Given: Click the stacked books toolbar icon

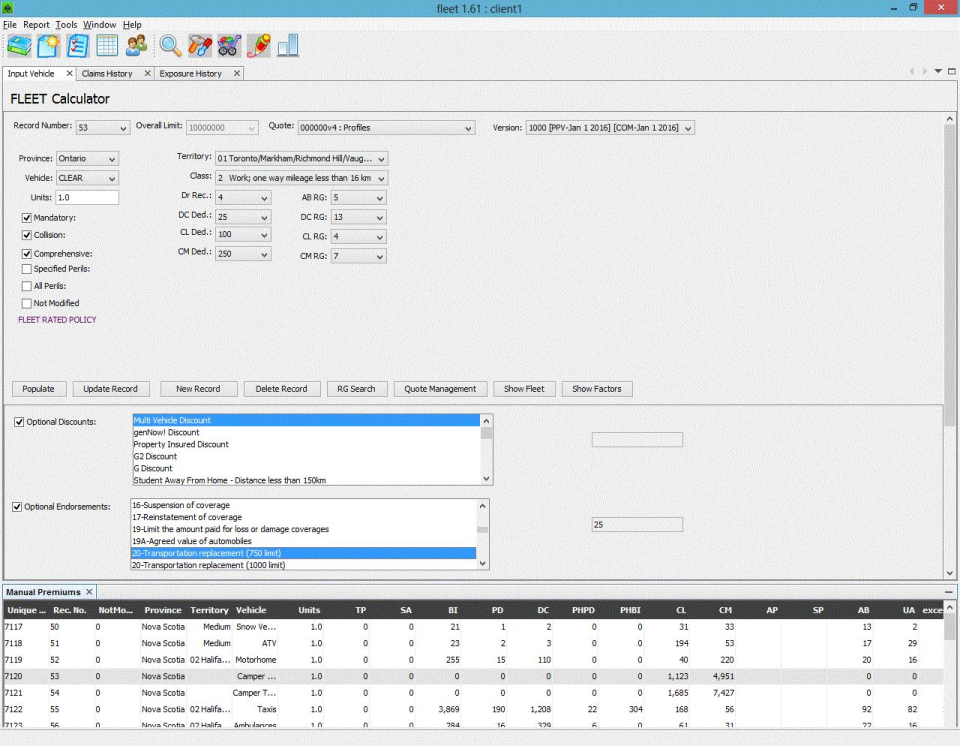Looking at the screenshot, I should pos(19,46).
